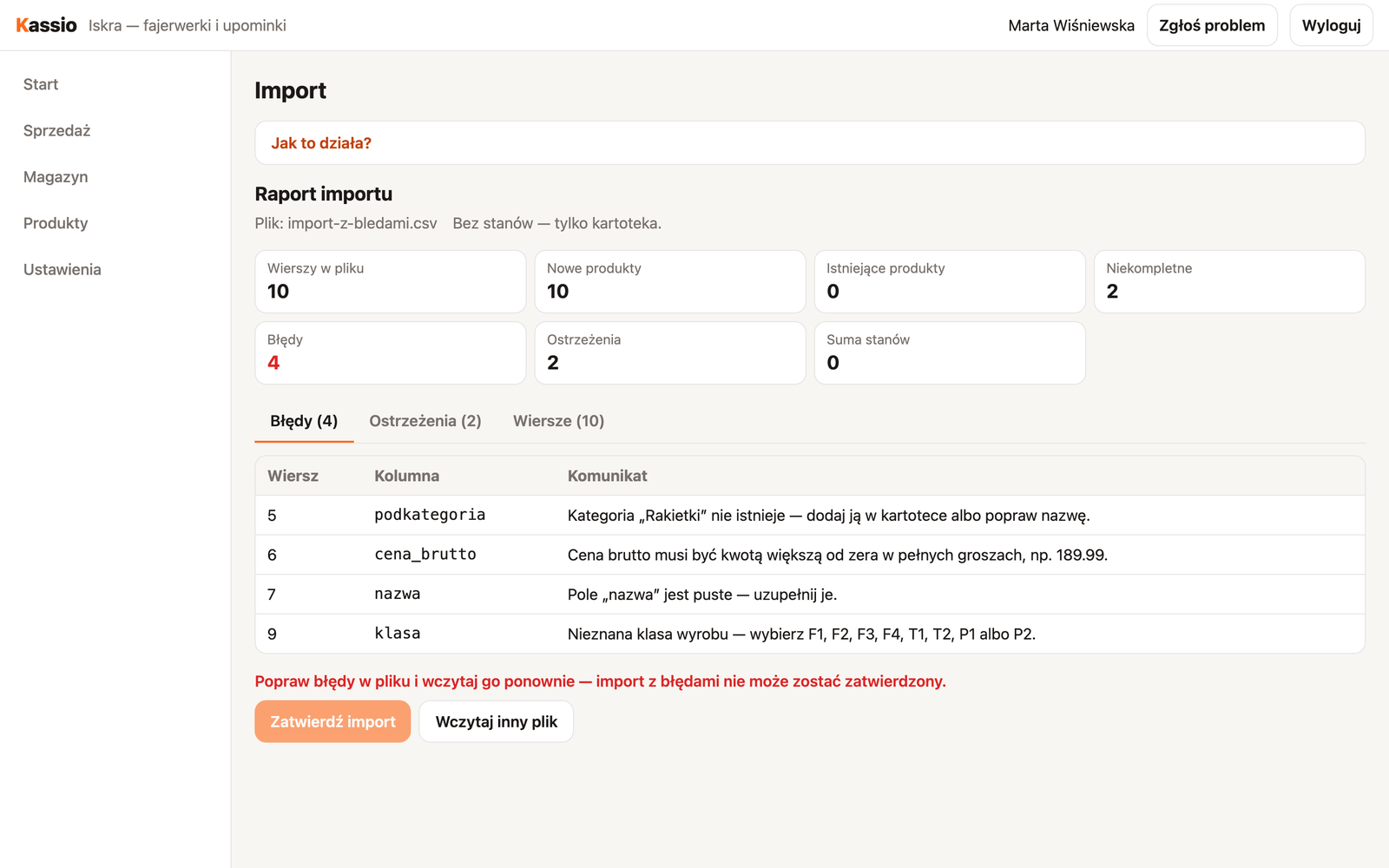Navigate to Produkty
The image size is (1389, 868).
(56, 223)
